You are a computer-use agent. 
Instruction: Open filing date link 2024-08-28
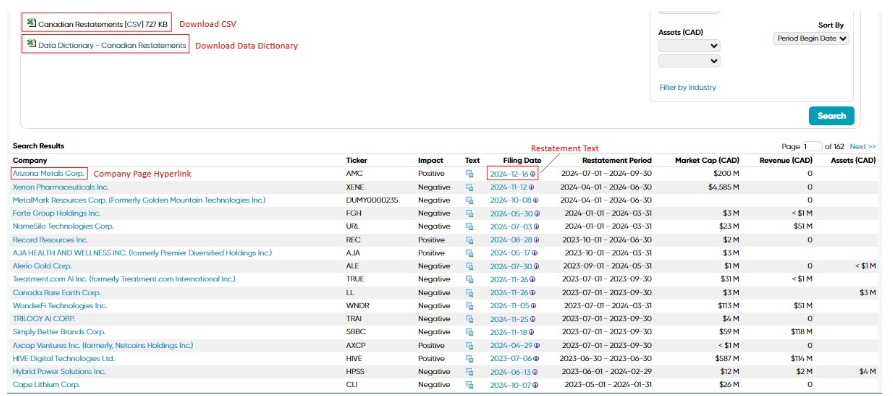[511, 240]
